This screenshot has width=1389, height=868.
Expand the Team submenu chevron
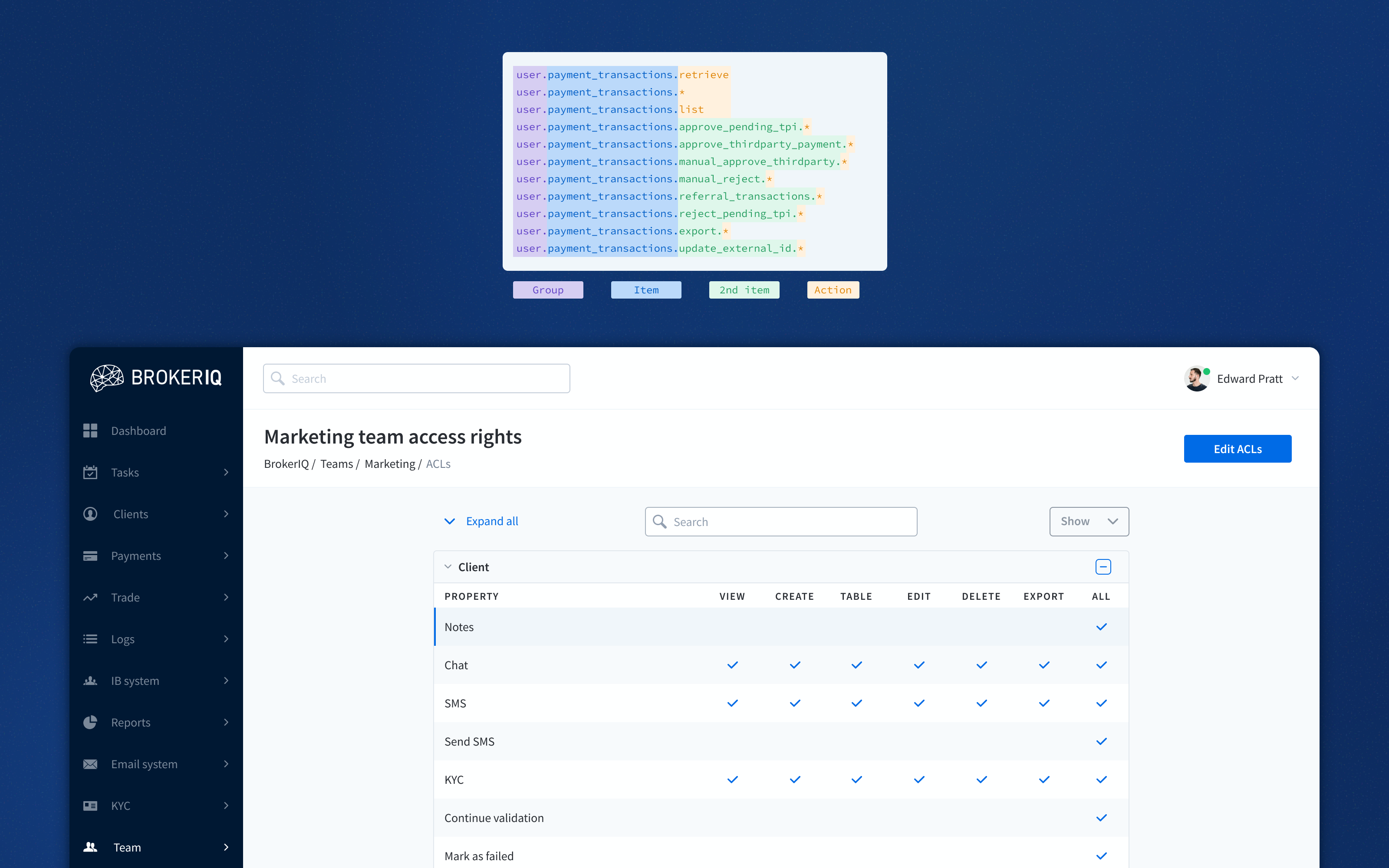[x=226, y=847]
